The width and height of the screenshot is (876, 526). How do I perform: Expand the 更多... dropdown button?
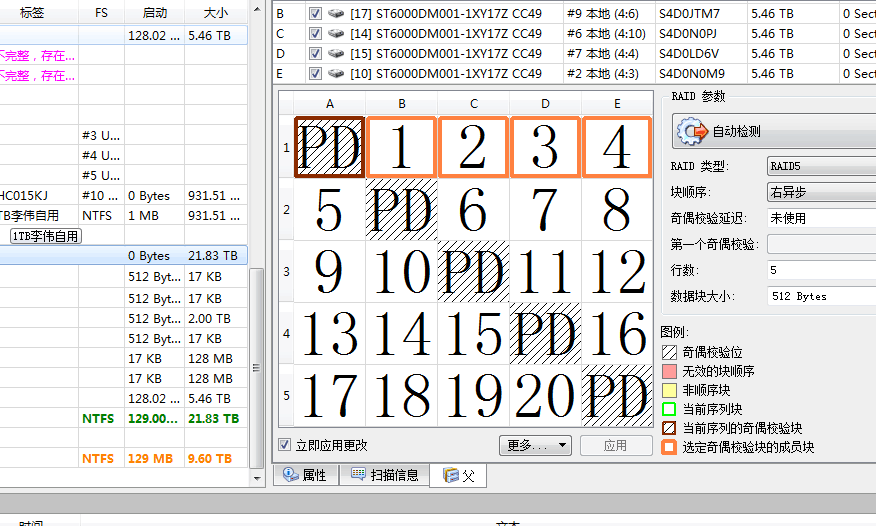tap(534, 445)
